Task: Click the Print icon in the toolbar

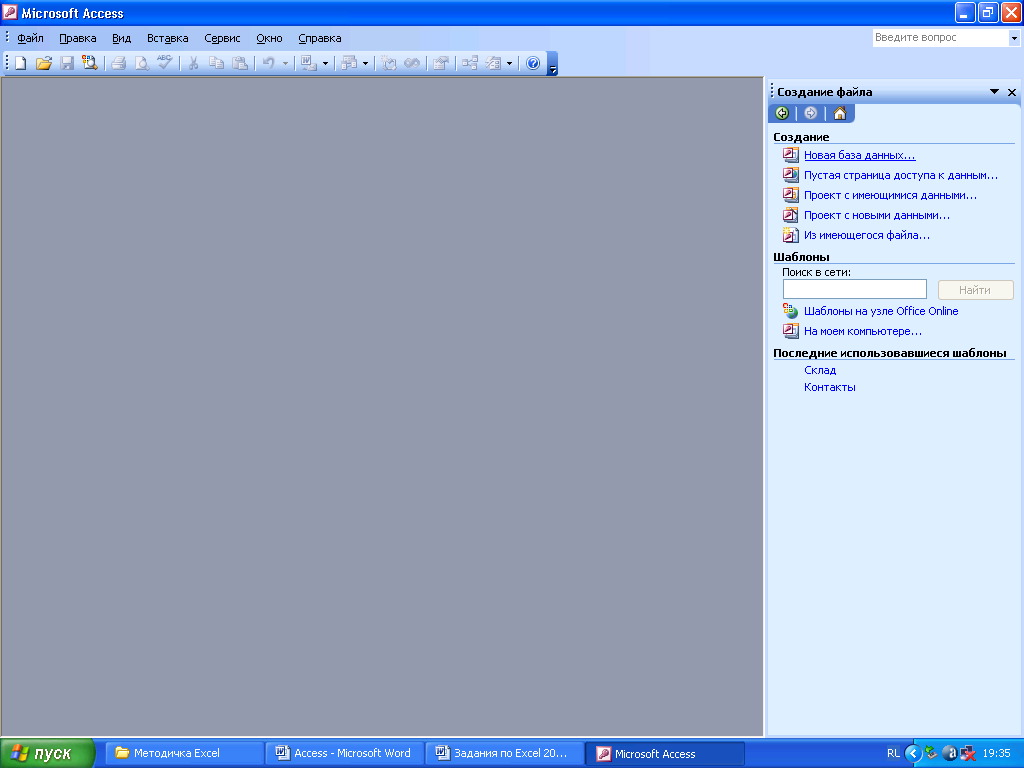Action: [118, 63]
